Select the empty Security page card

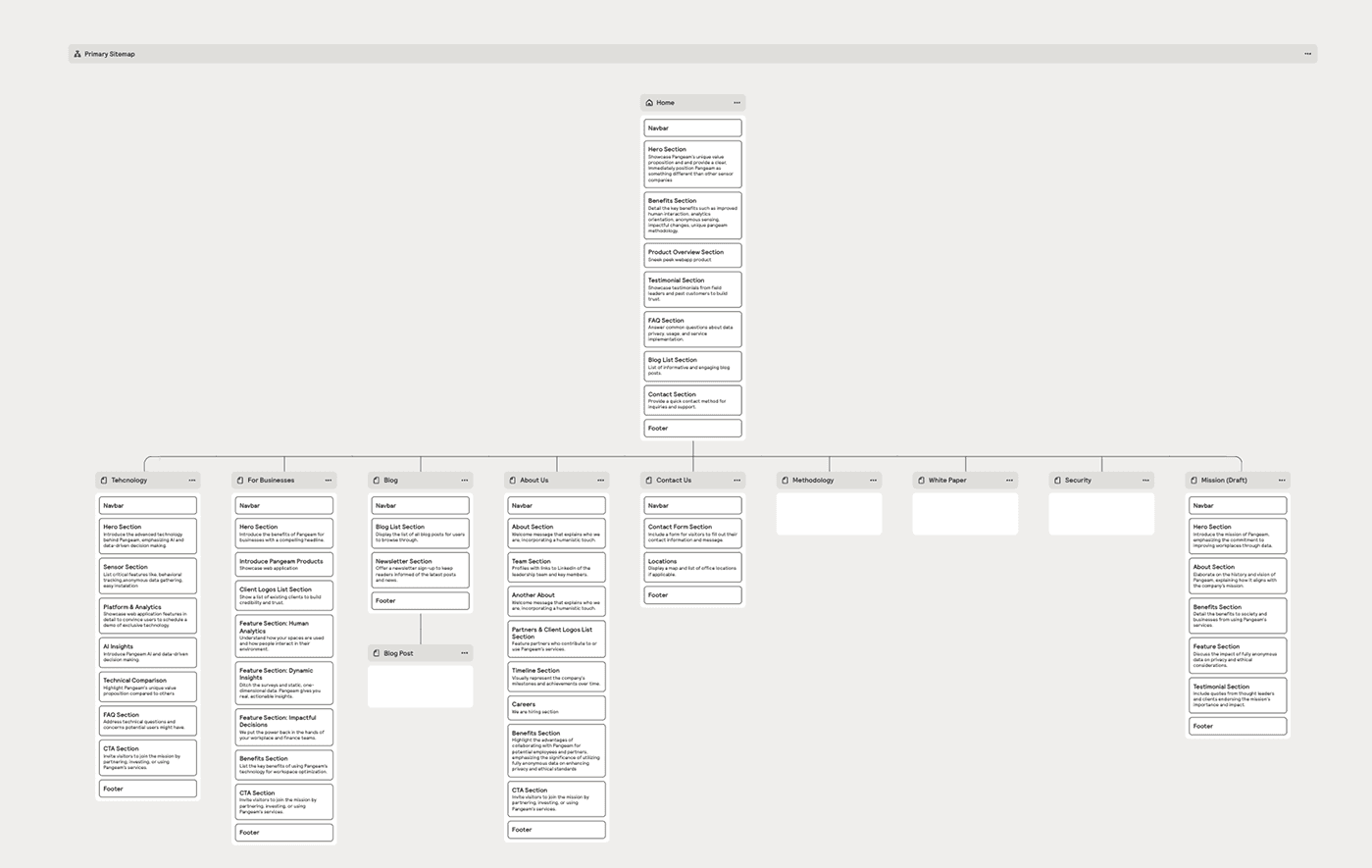[1101, 514]
